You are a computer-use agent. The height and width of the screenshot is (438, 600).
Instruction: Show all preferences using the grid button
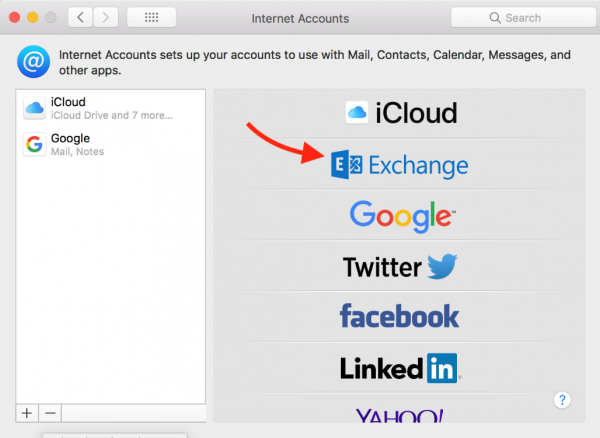click(152, 17)
